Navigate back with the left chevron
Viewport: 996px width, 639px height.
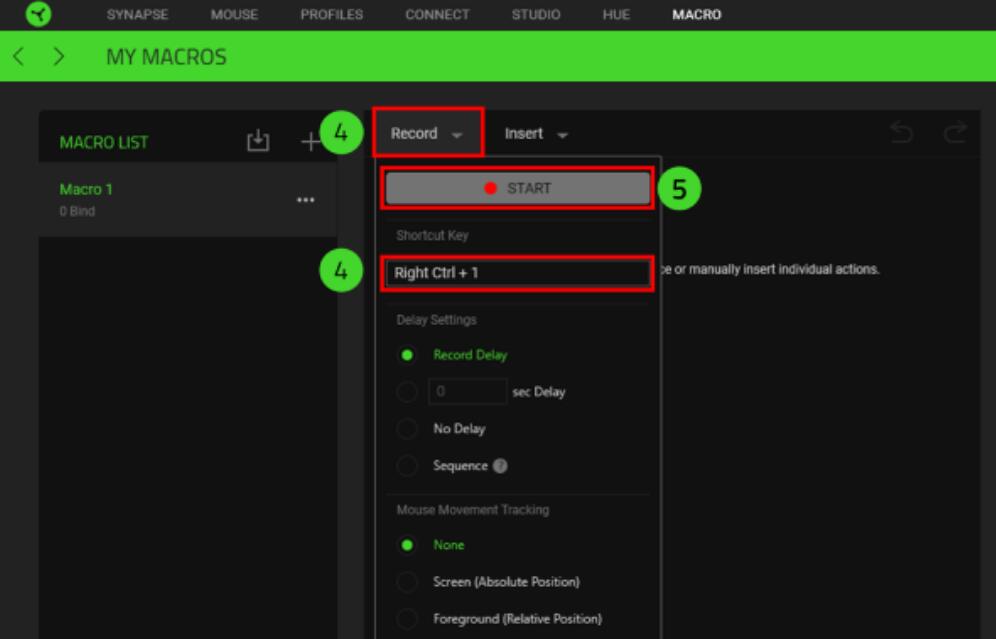tap(18, 57)
